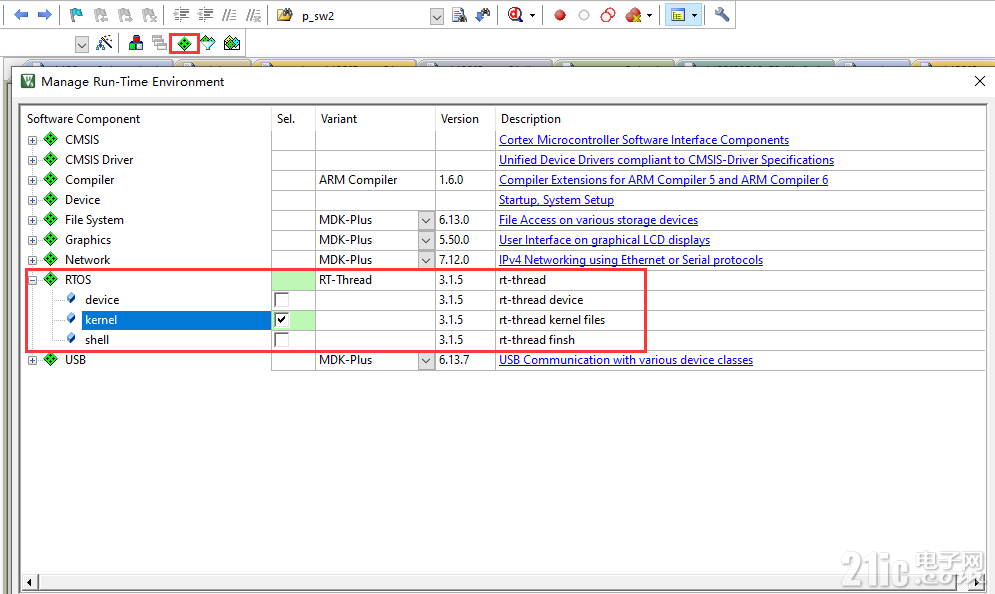Select the kernel tree row
Viewport: 995px width, 594px height.
pos(176,320)
